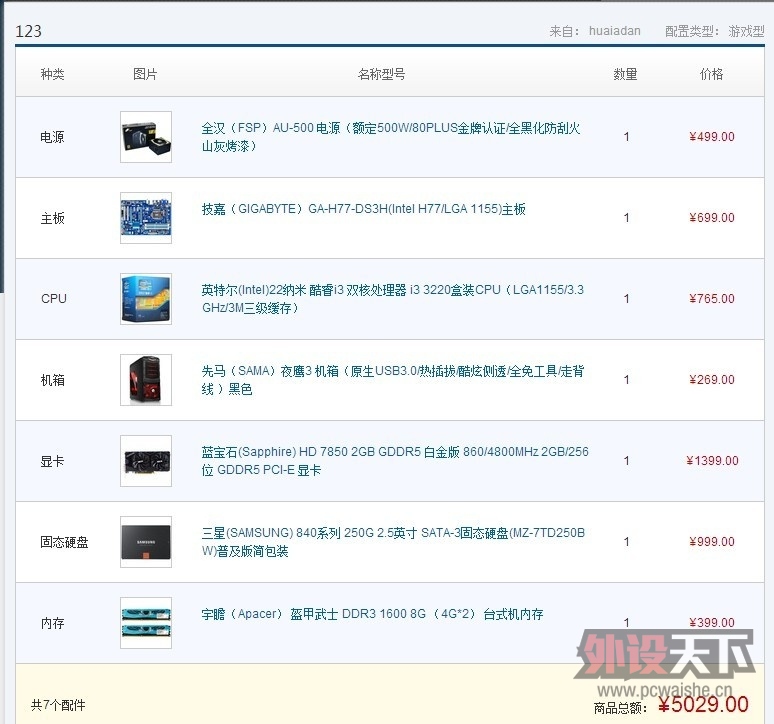The height and width of the screenshot is (724, 774).
Task: Select the ¥269.00 case price
Action: [712, 380]
